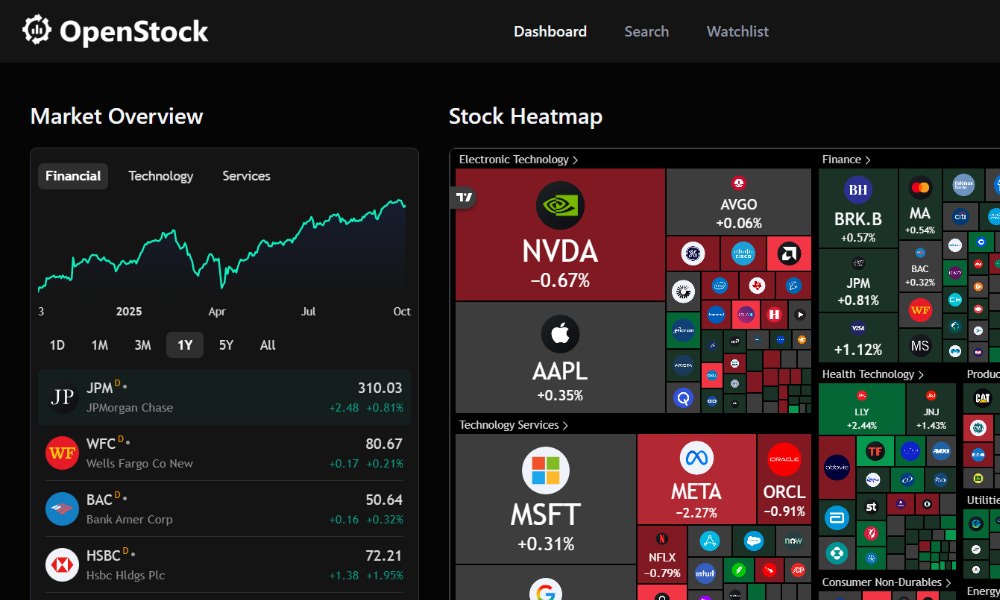Click the Wells Fargo icon in the stock list
Viewport: 1000px width, 600px height.
pos(62,452)
